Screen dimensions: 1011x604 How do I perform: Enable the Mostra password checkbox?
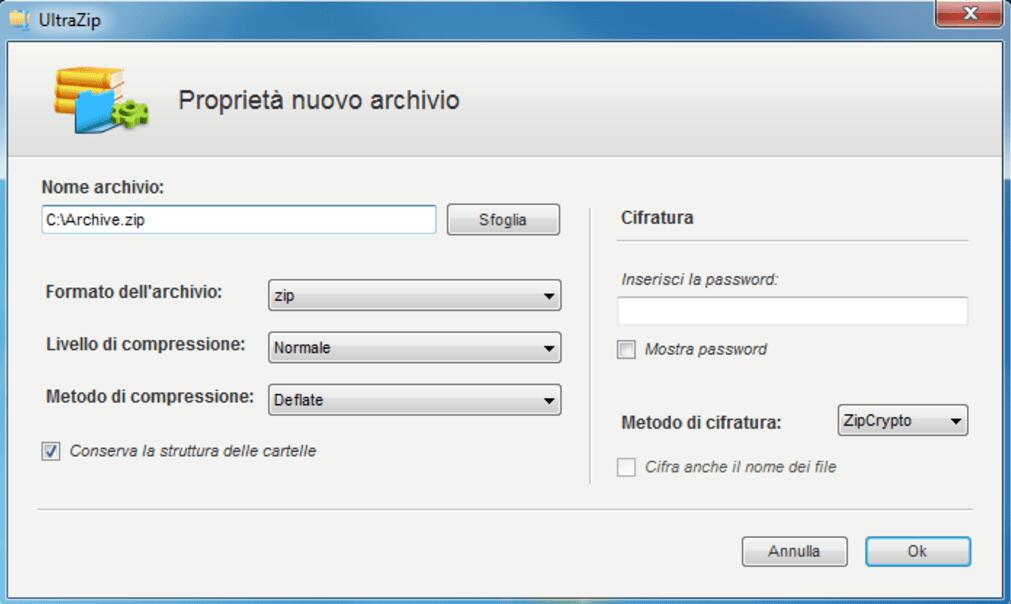(x=626, y=349)
